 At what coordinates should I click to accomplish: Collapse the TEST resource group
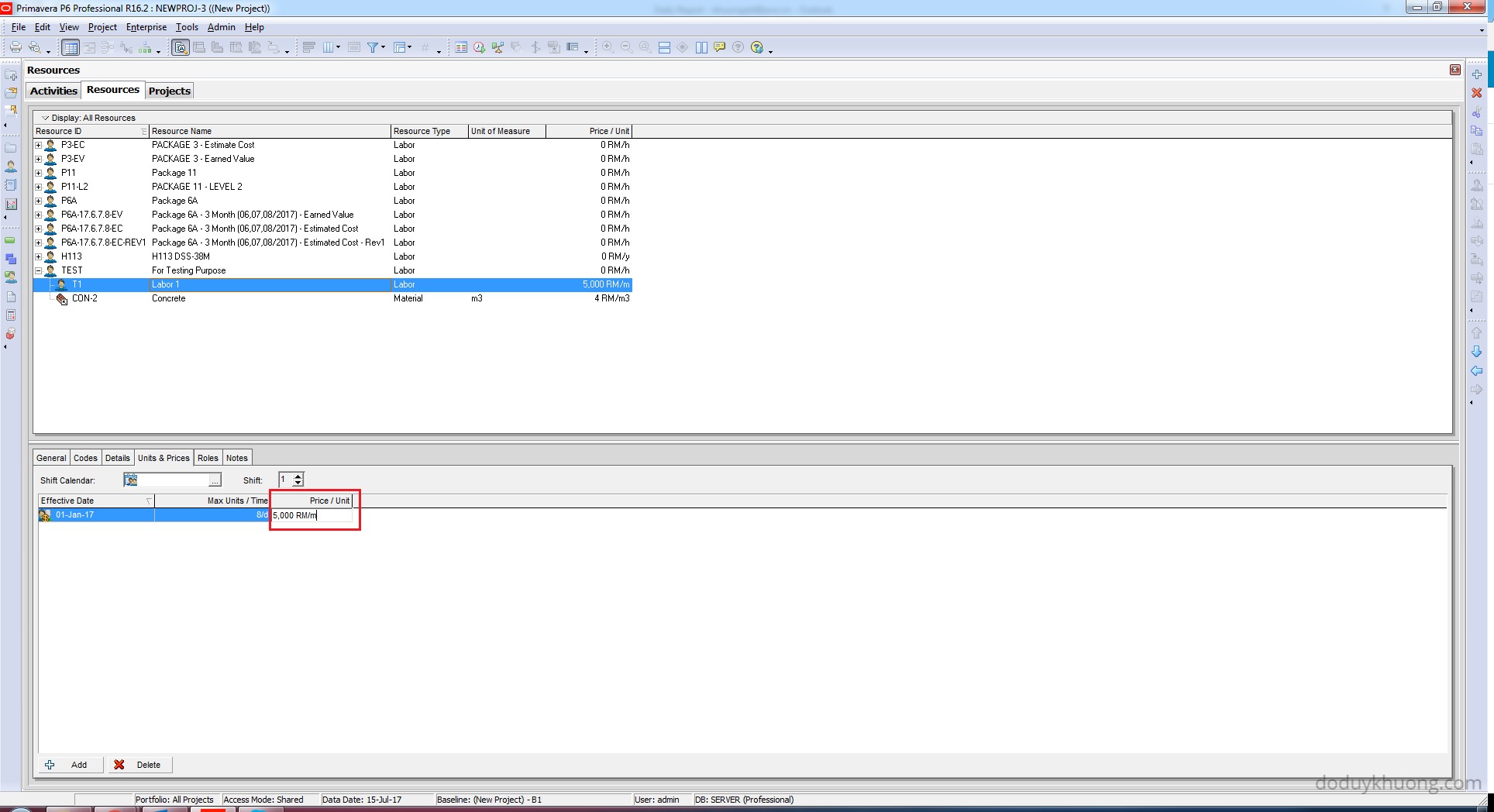pyautogui.click(x=39, y=270)
